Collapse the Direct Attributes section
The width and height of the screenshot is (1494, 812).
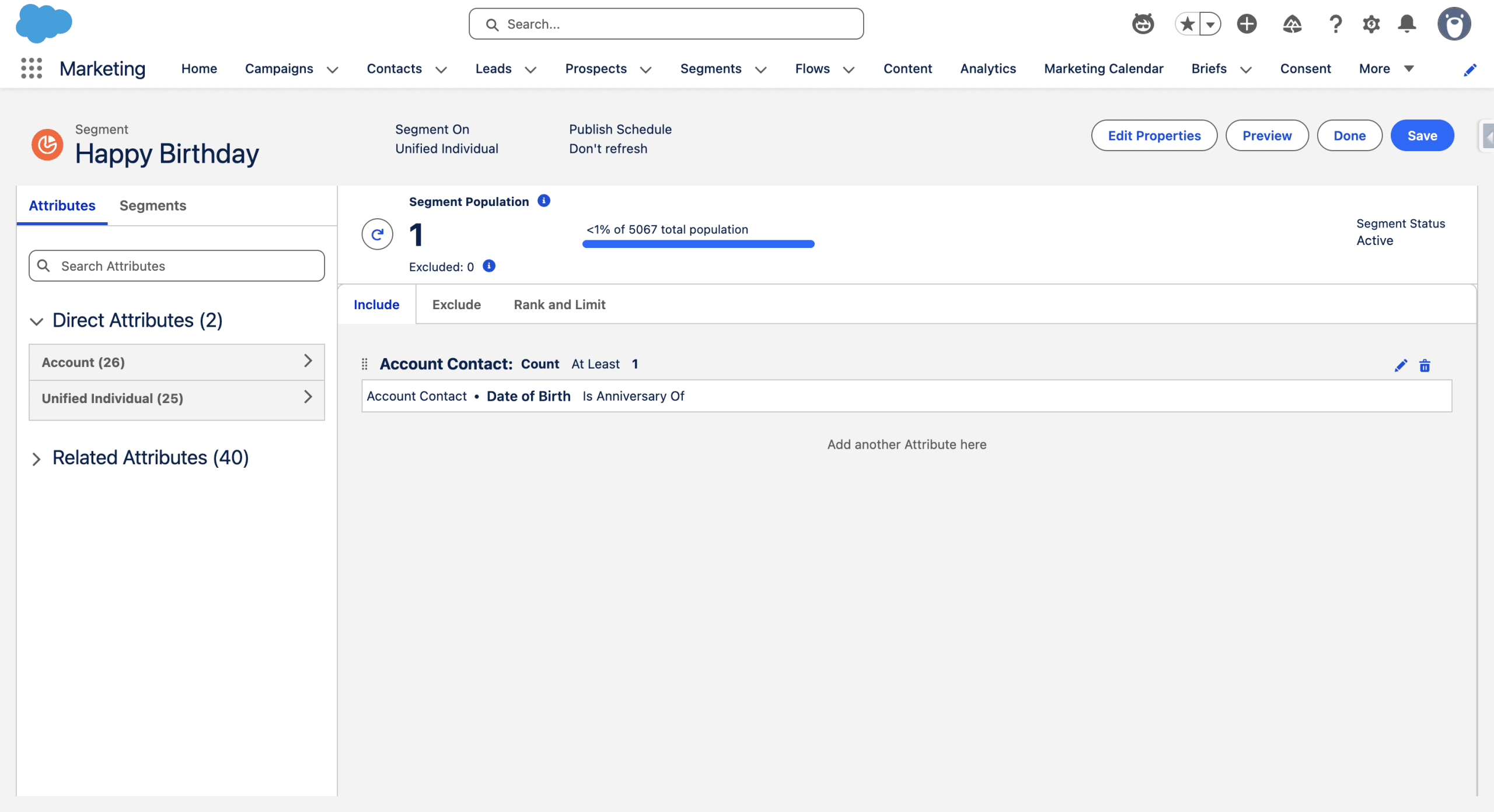[x=37, y=321]
